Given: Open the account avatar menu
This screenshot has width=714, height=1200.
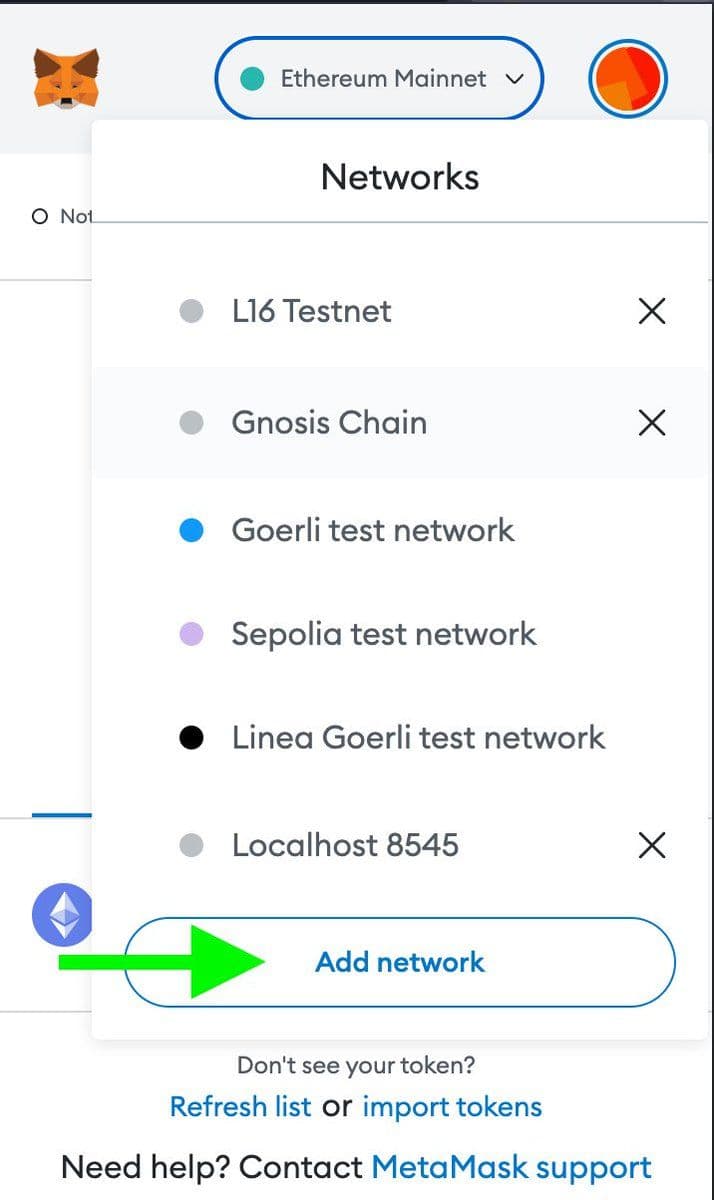Looking at the screenshot, I should (628, 78).
